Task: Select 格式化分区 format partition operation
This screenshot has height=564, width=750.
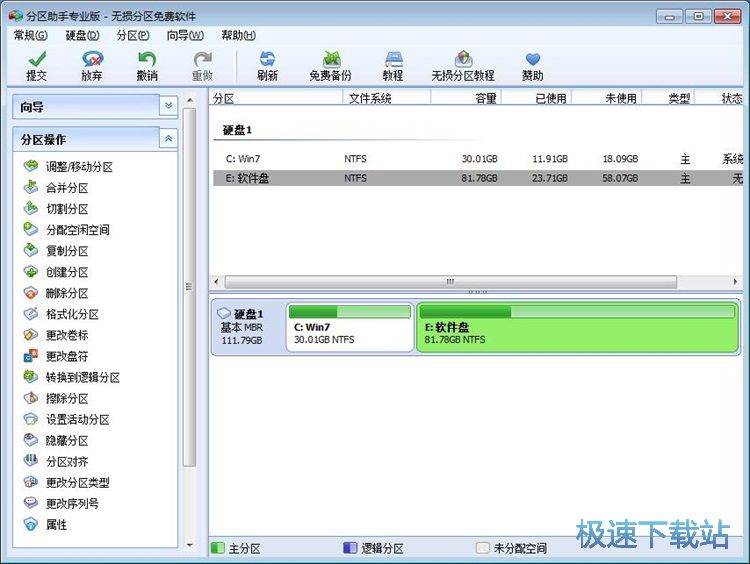Action: pyautogui.click(x=61, y=314)
